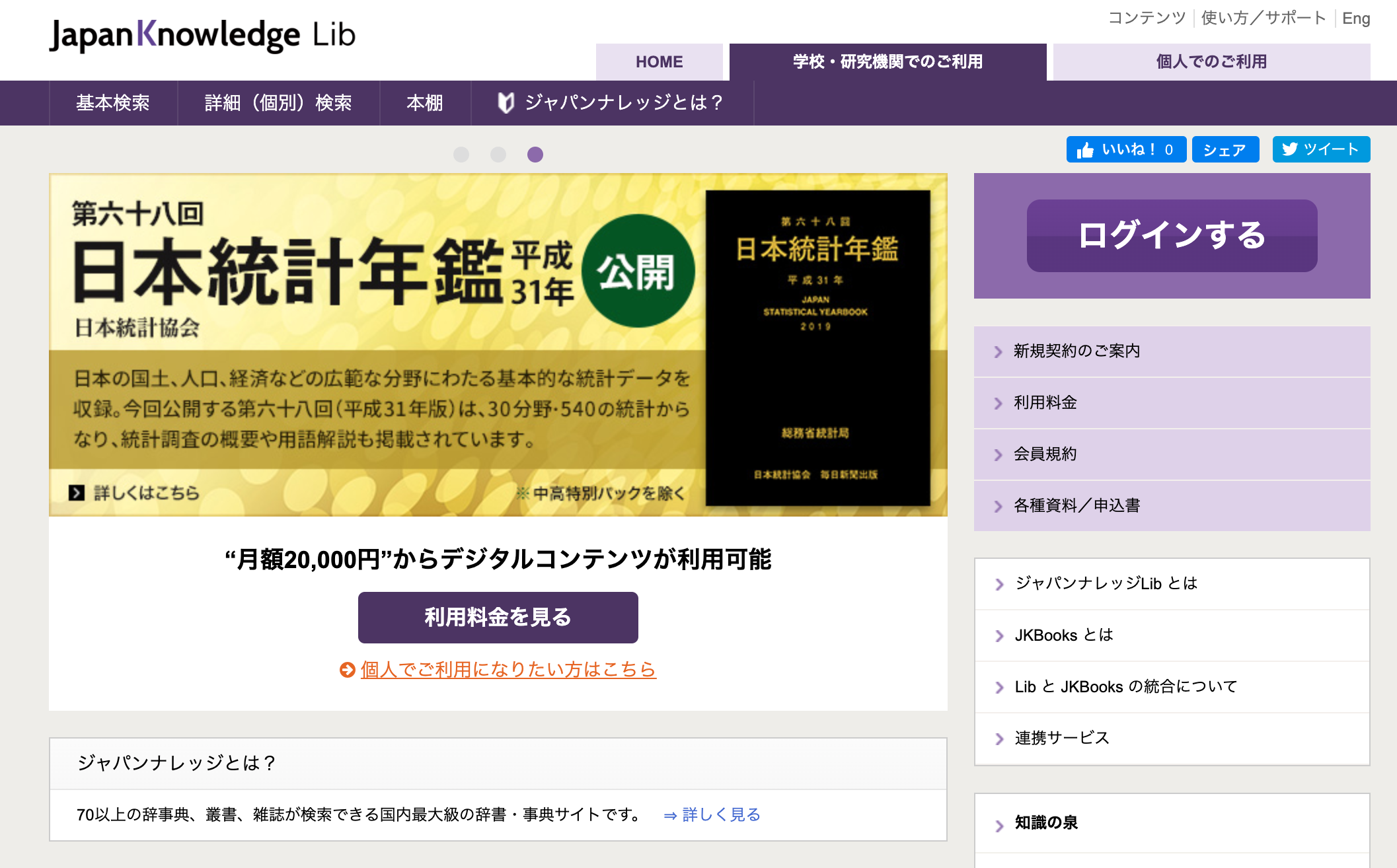Image resolution: width=1397 pixels, height=868 pixels.
Task: Select the second carousel slide dot
Action: coord(498,155)
